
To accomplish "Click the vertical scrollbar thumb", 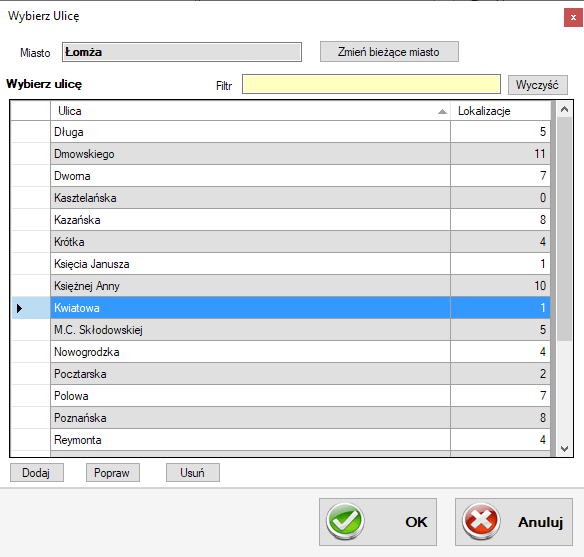I will (564, 229).
